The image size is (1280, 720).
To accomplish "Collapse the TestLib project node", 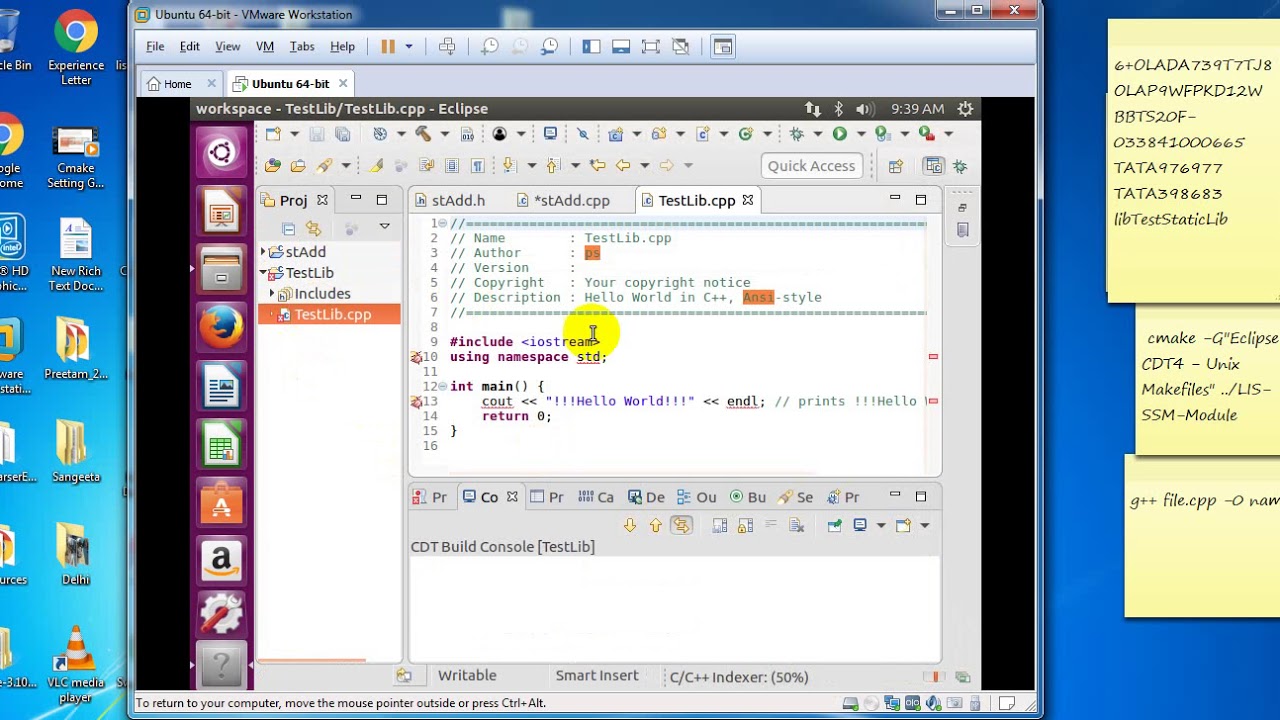I will pyautogui.click(x=263, y=273).
